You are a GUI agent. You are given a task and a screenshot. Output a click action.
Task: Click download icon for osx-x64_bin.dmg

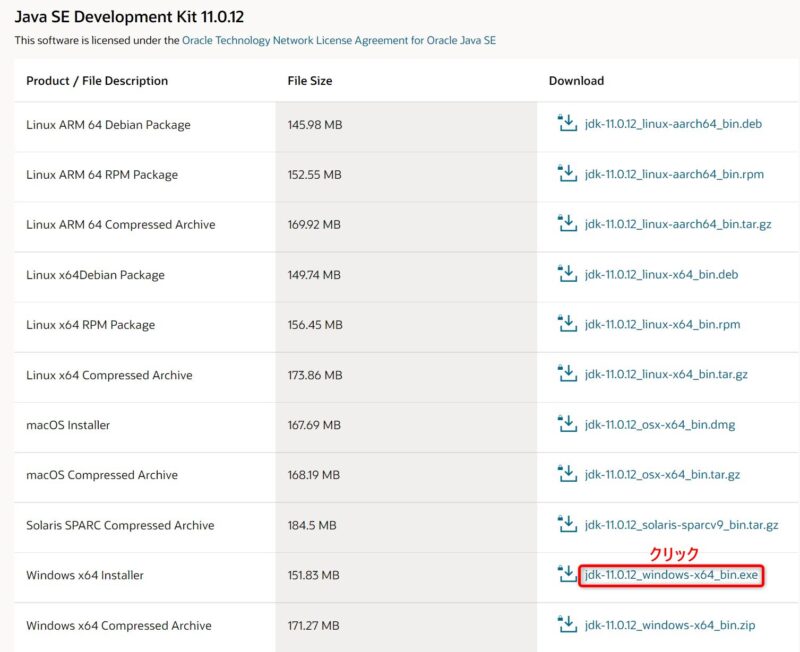567,423
